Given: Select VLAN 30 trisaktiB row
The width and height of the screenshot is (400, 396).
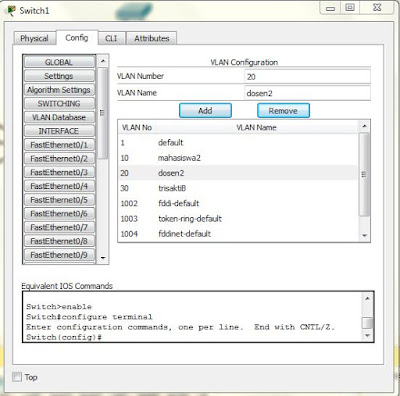Looking at the screenshot, I should [238, 188].
